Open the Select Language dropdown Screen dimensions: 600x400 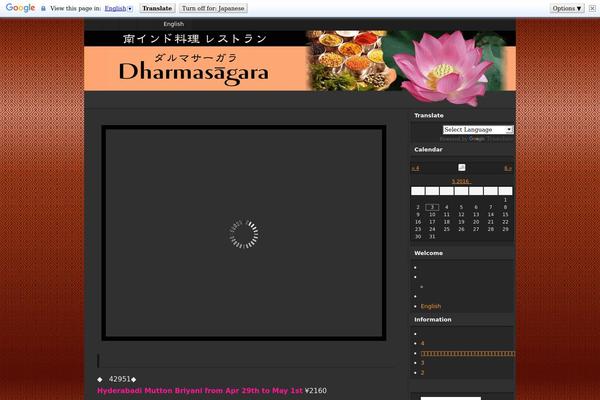click(478, 130)
